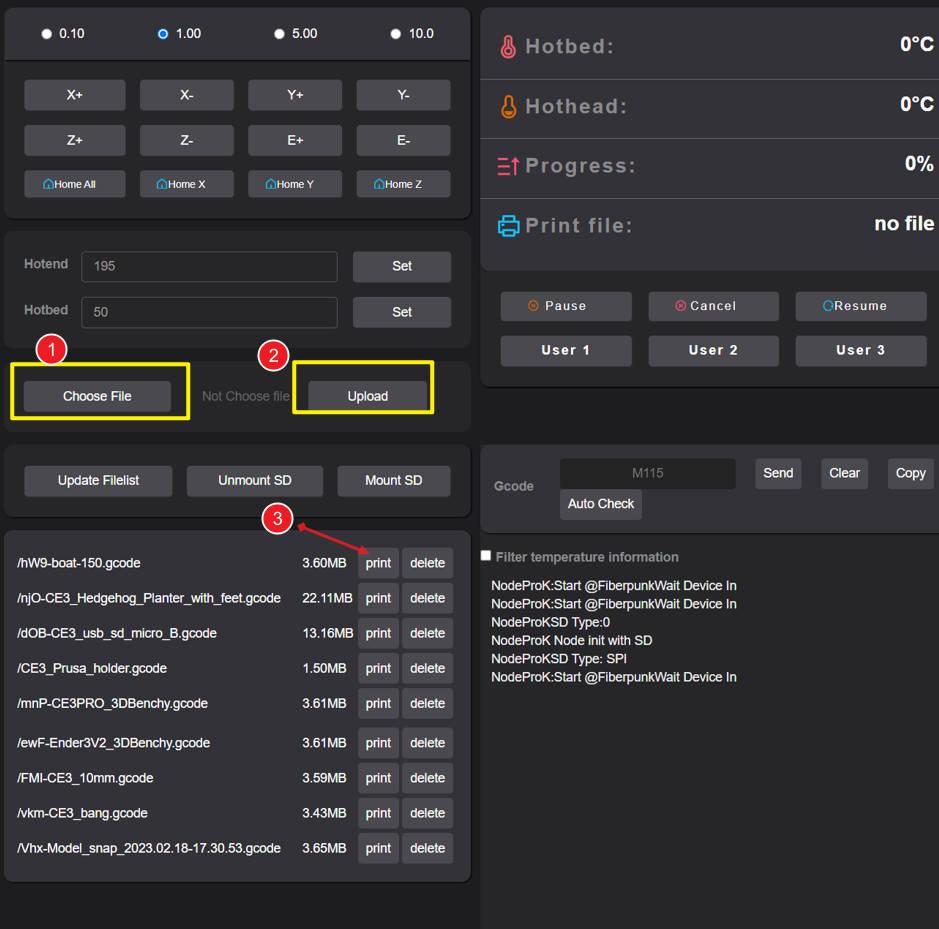Viewport: 939px width, 929px height.
Task: Select the 10.0 step size
Action: click(x=396, y=33)
